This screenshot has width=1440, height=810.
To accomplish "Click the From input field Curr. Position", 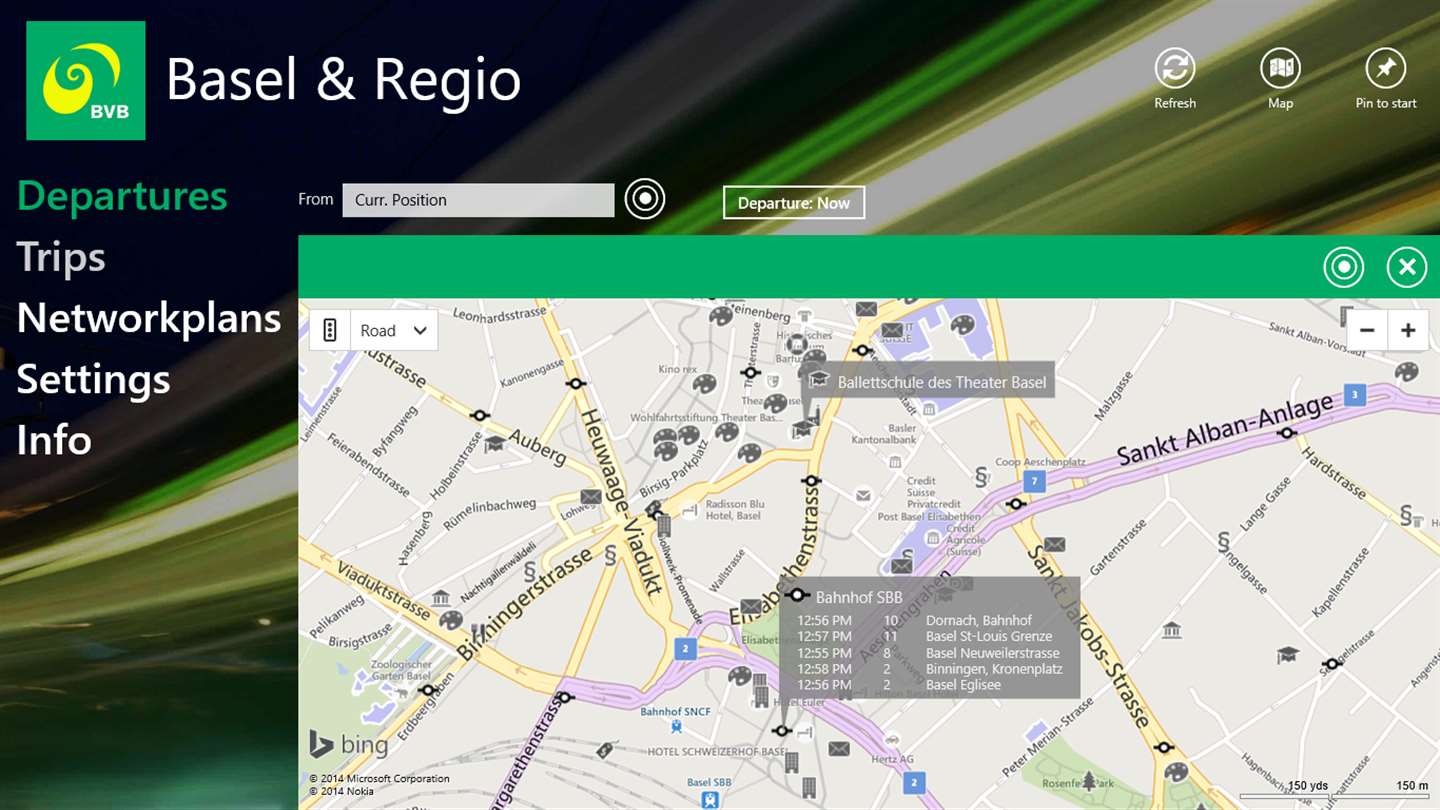I will (x=478, y=200).
